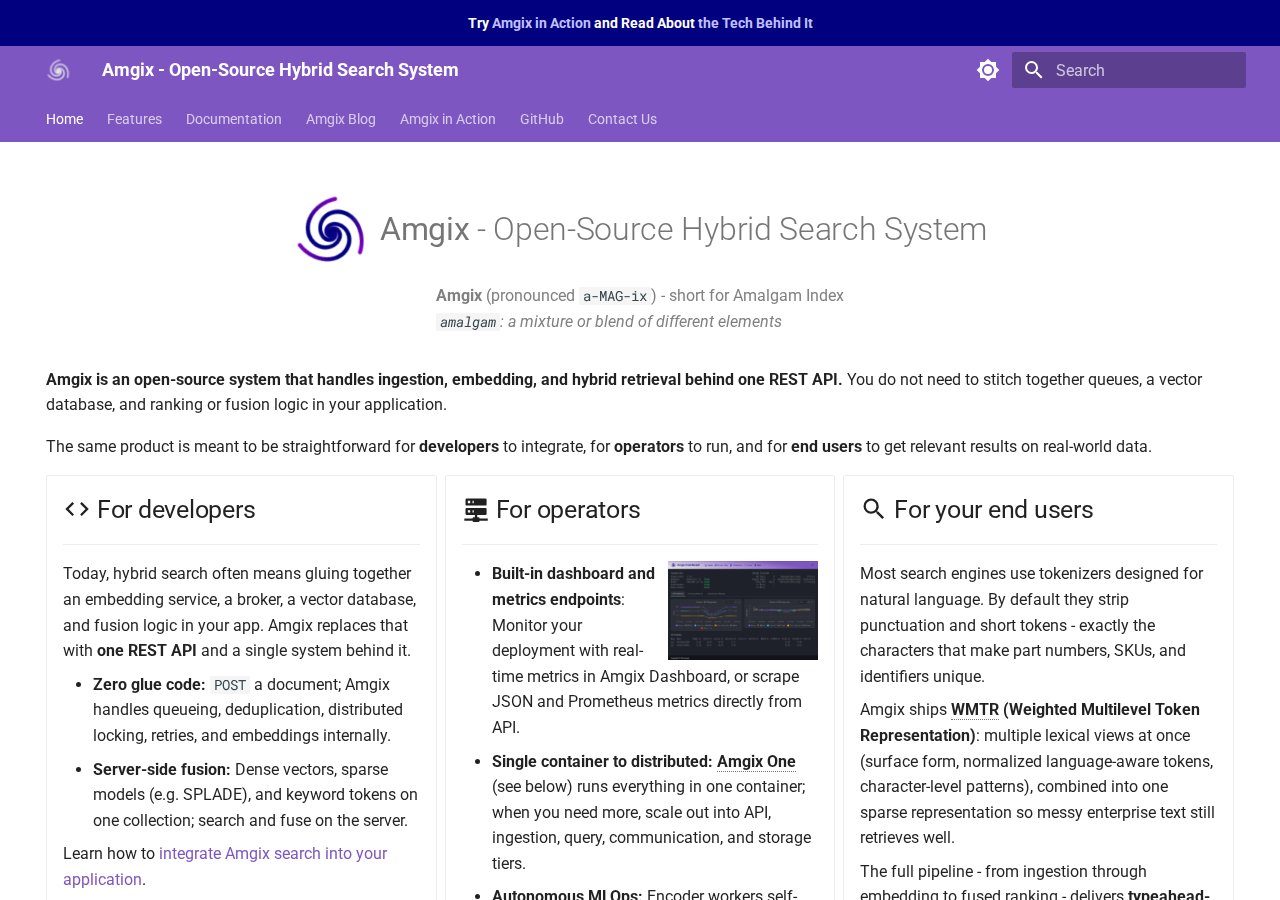Open the Features tab
Image resolution: width=1280 pixels, height=900 pixels.
click(134, 119)
